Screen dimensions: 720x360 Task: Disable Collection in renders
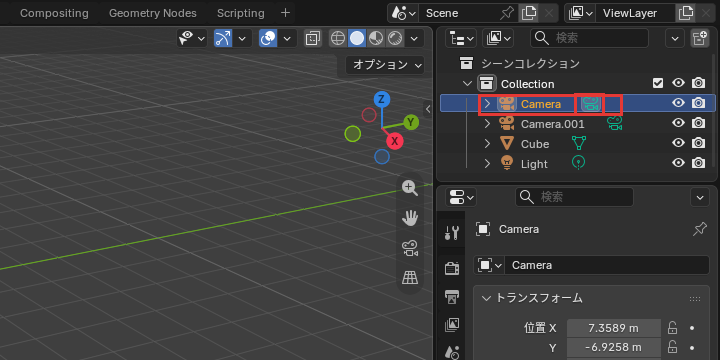tap(698, 83)
